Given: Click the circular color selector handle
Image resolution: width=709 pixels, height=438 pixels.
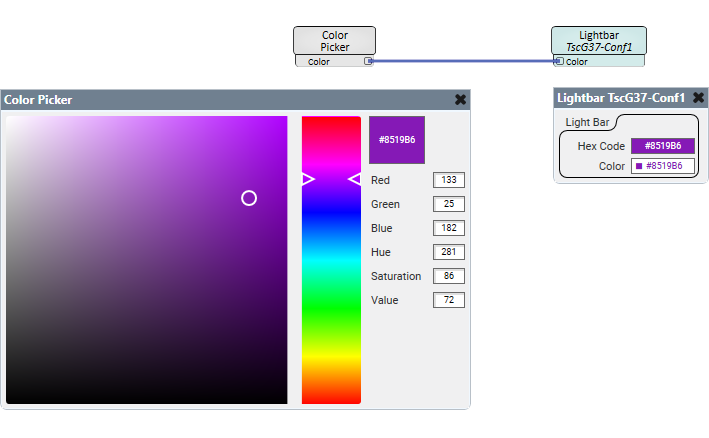Looking at the screenshot, I should tap(249, 198).
